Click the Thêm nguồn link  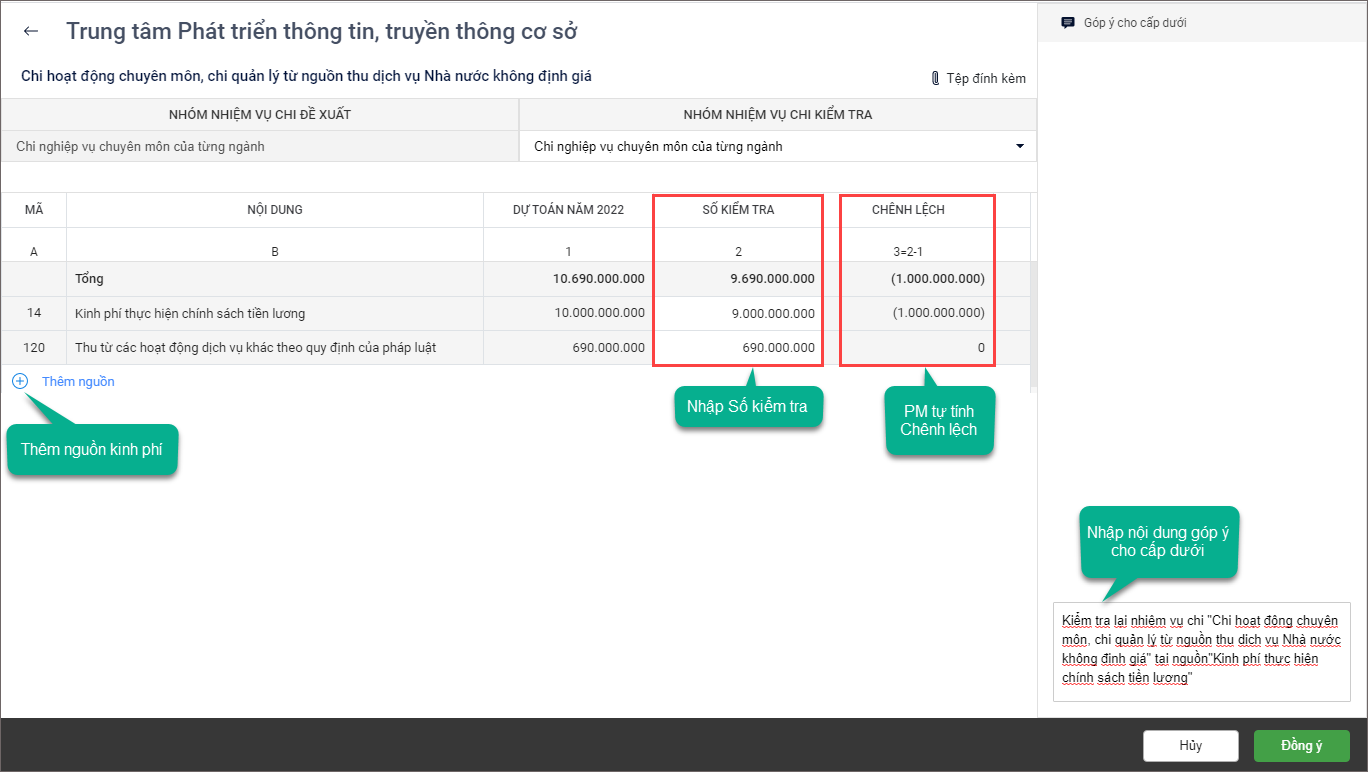click(78, 381)
